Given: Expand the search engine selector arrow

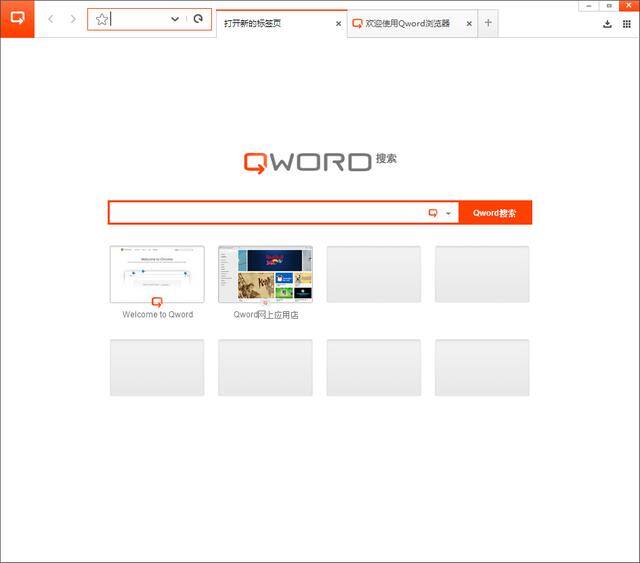Looking at the screenshot, I should (448, 213).
